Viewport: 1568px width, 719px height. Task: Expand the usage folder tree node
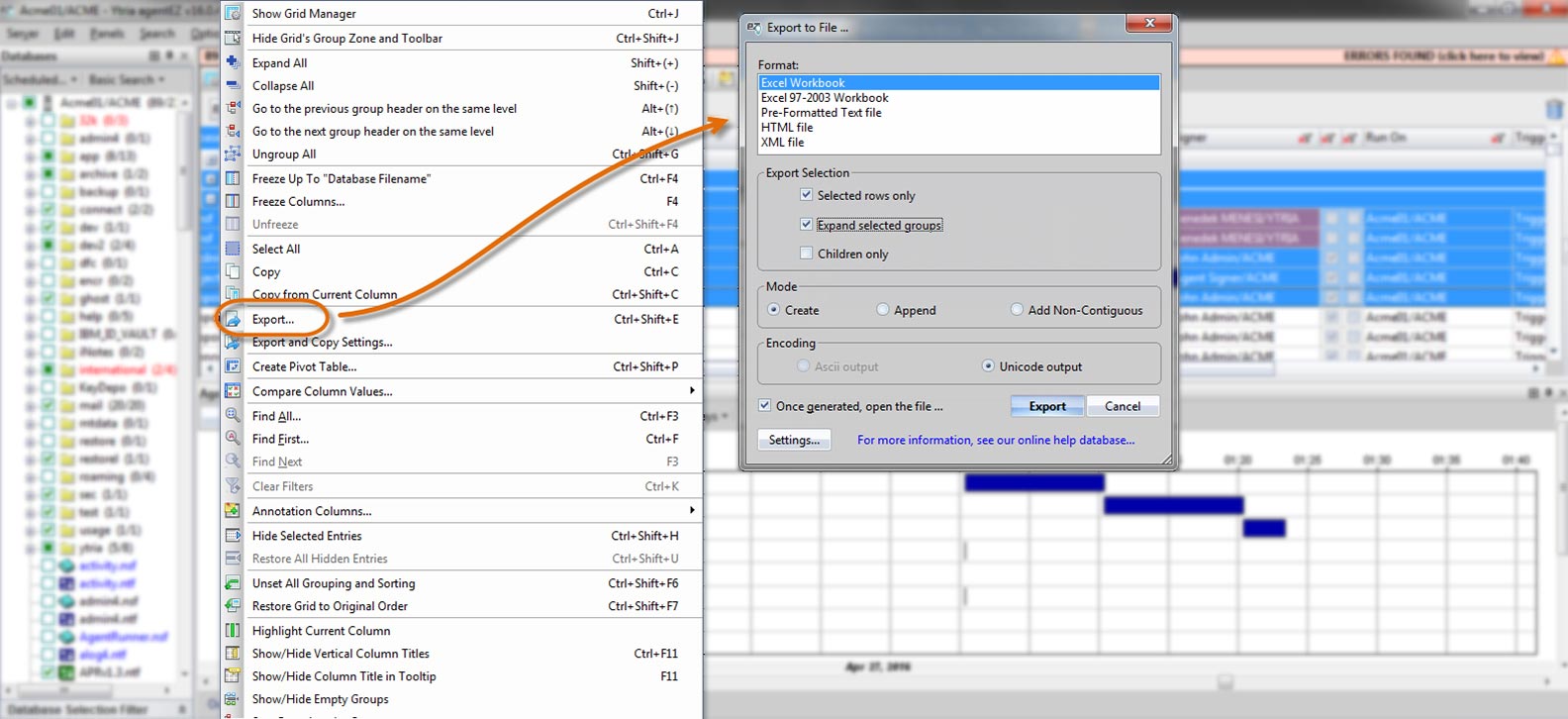pos(30,530)
